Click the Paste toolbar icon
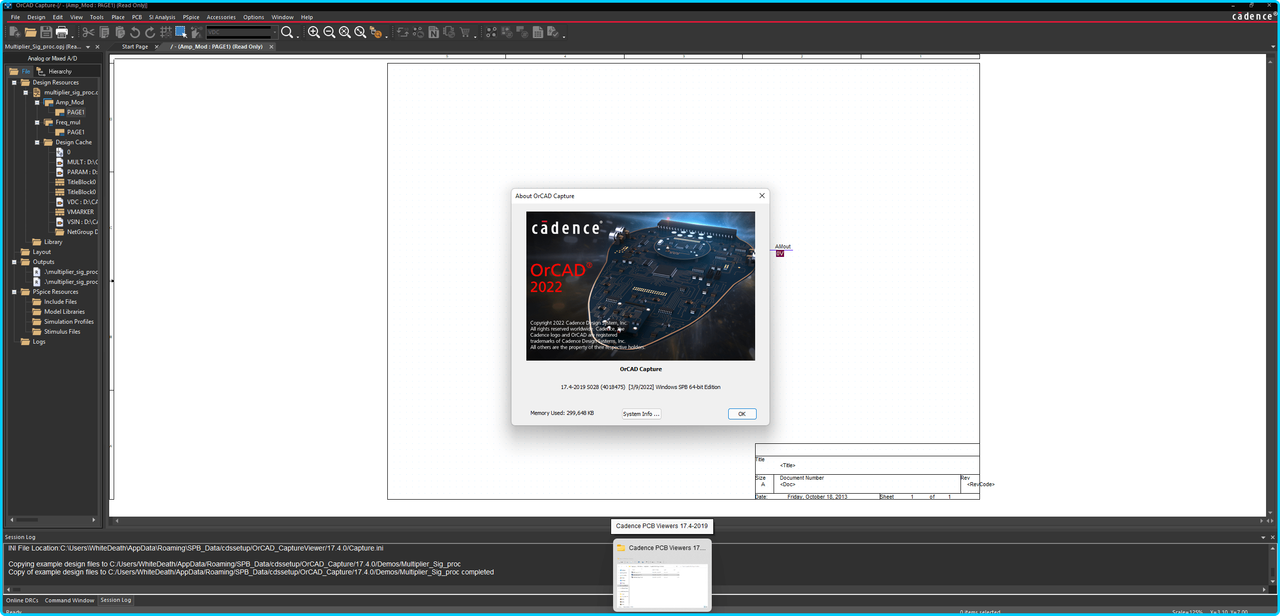 click(119, 32)
